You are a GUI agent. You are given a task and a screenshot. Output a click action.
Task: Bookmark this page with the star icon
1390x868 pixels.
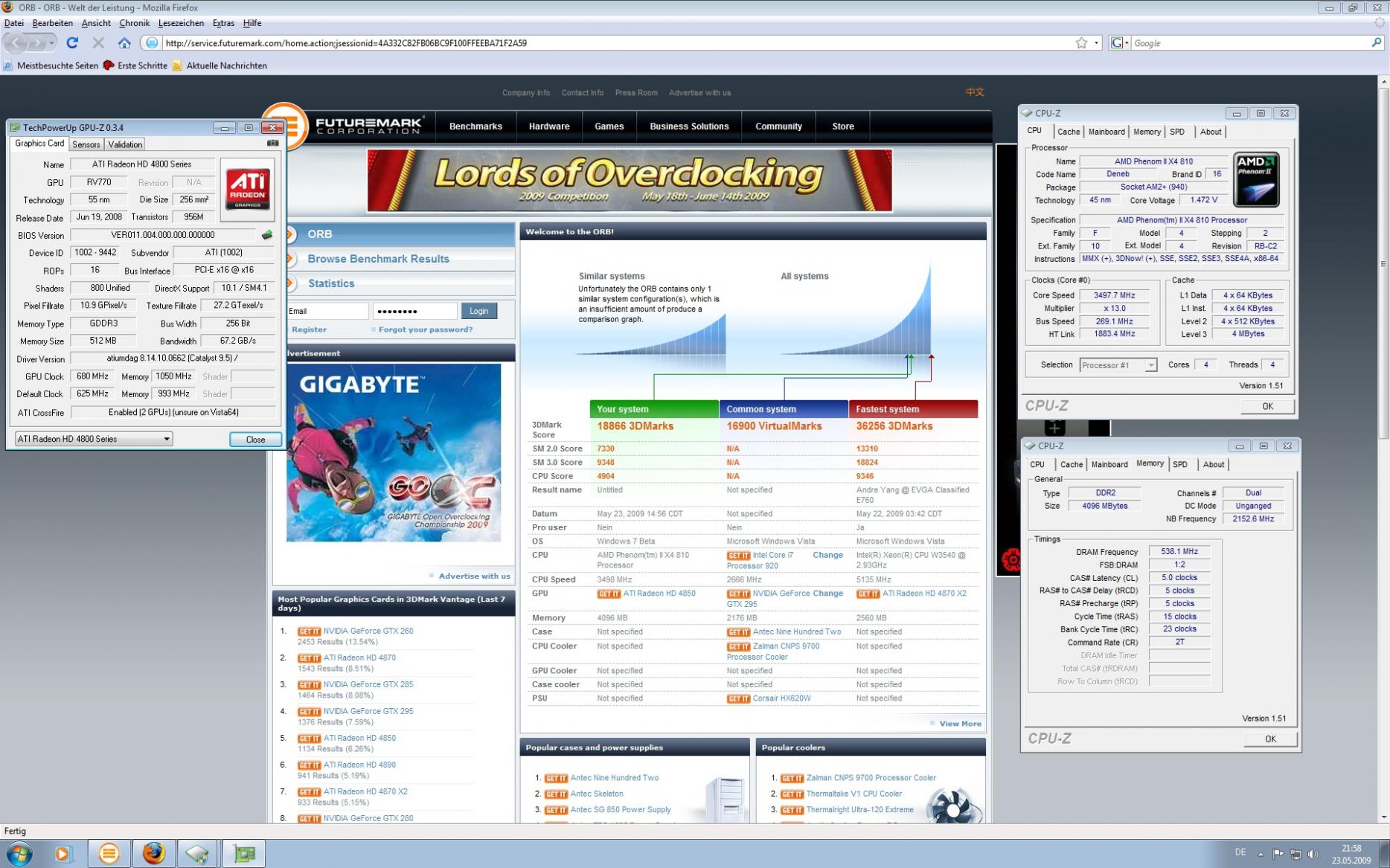(1081, 43)
